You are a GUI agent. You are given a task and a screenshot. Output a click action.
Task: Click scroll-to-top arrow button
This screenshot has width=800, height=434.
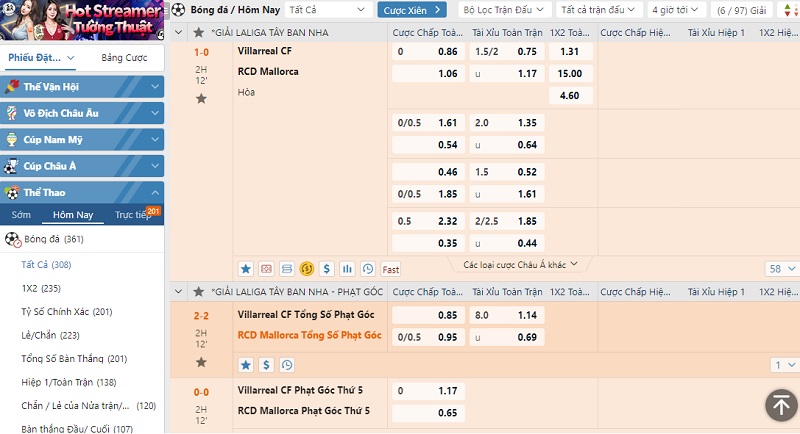tap(781, 405)
